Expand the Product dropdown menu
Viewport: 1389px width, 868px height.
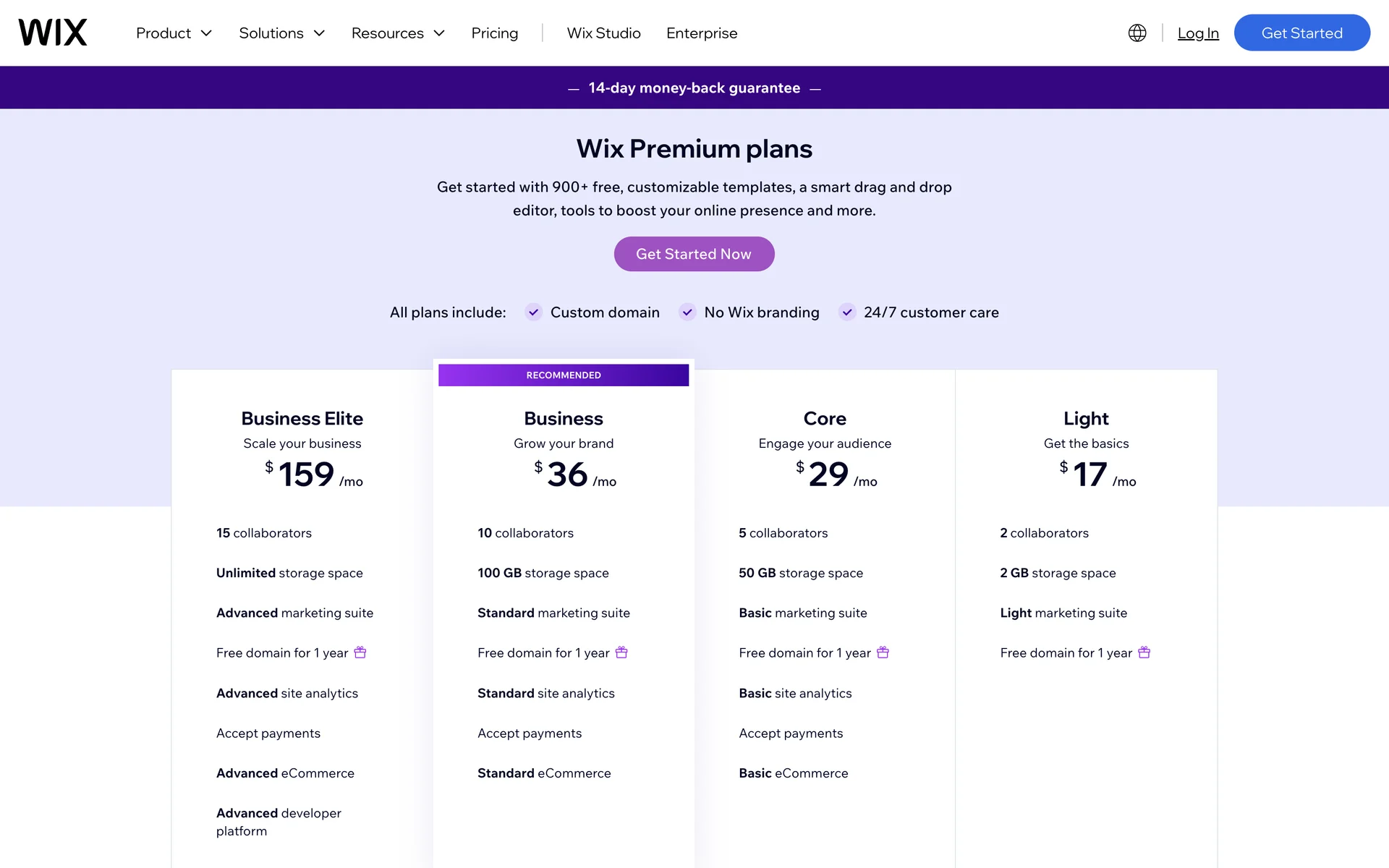[174, 33]
